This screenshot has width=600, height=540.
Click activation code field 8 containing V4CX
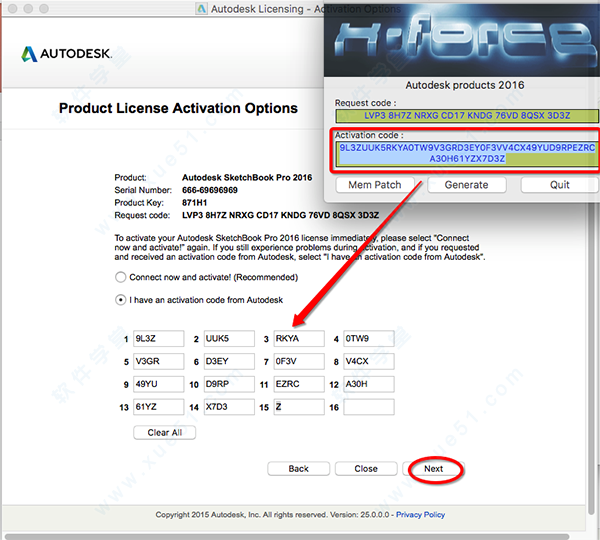click(x=369, y=361)
